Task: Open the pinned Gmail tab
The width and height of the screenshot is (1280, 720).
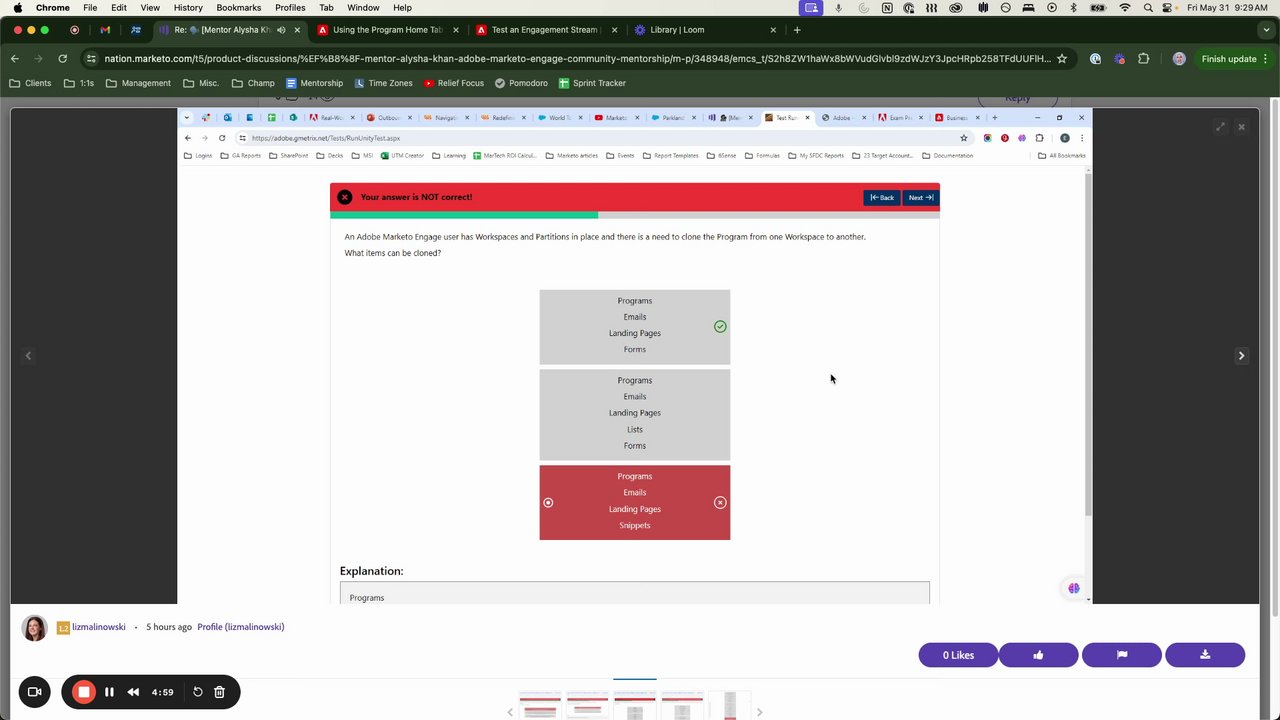Action: coord(105,30)
